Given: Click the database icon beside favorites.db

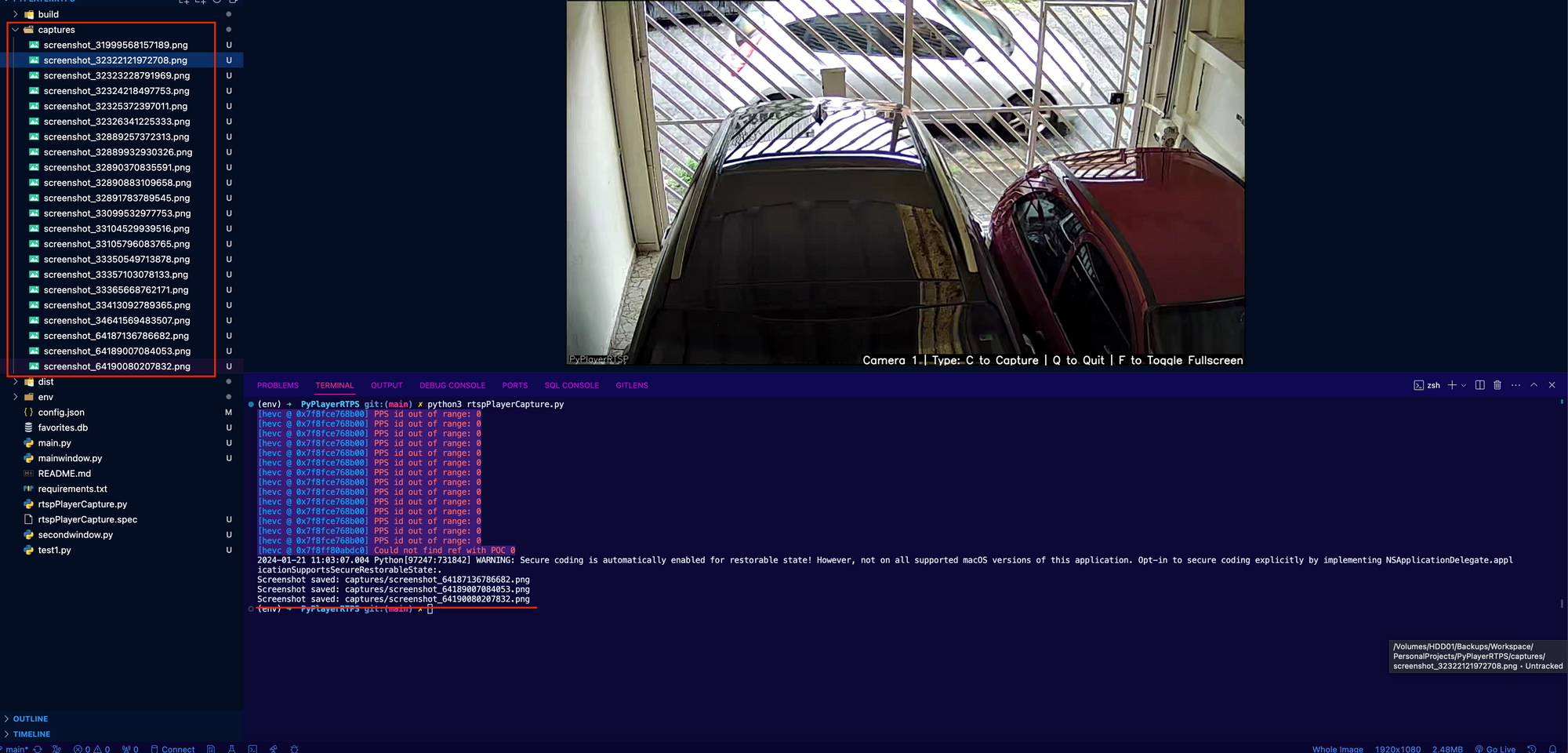Looking at the screenshot, I should click(28, 427).
